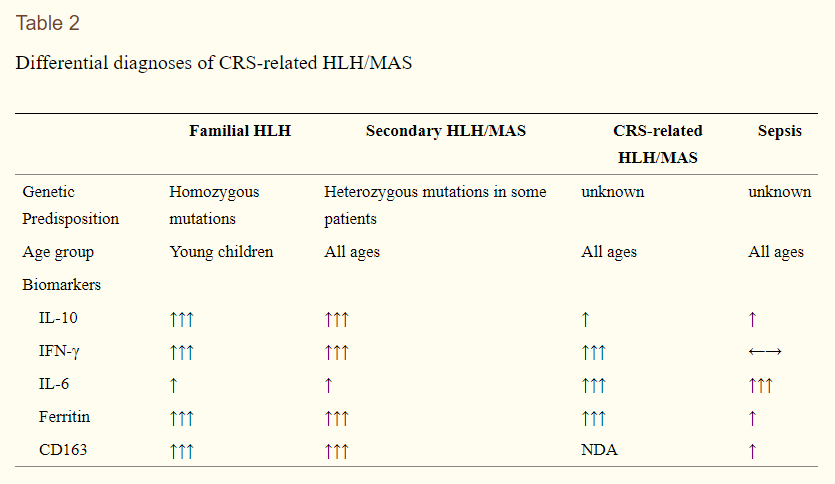Click the NDA cell in CD163 row
This screenshot has height=484, width=835.
(x=599, y=450)
